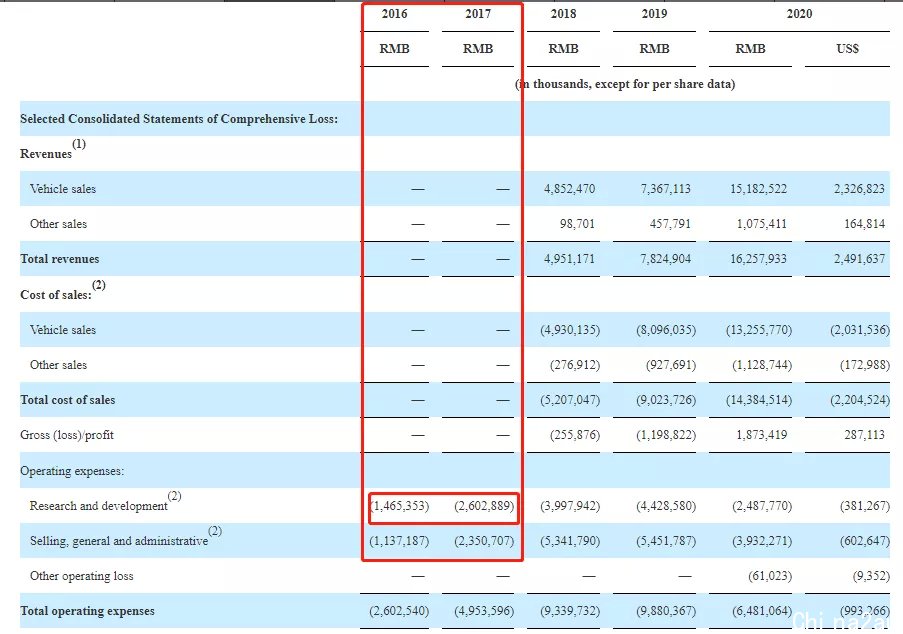
Task: Click Other sales value 98,701
Action: point(577,224)
